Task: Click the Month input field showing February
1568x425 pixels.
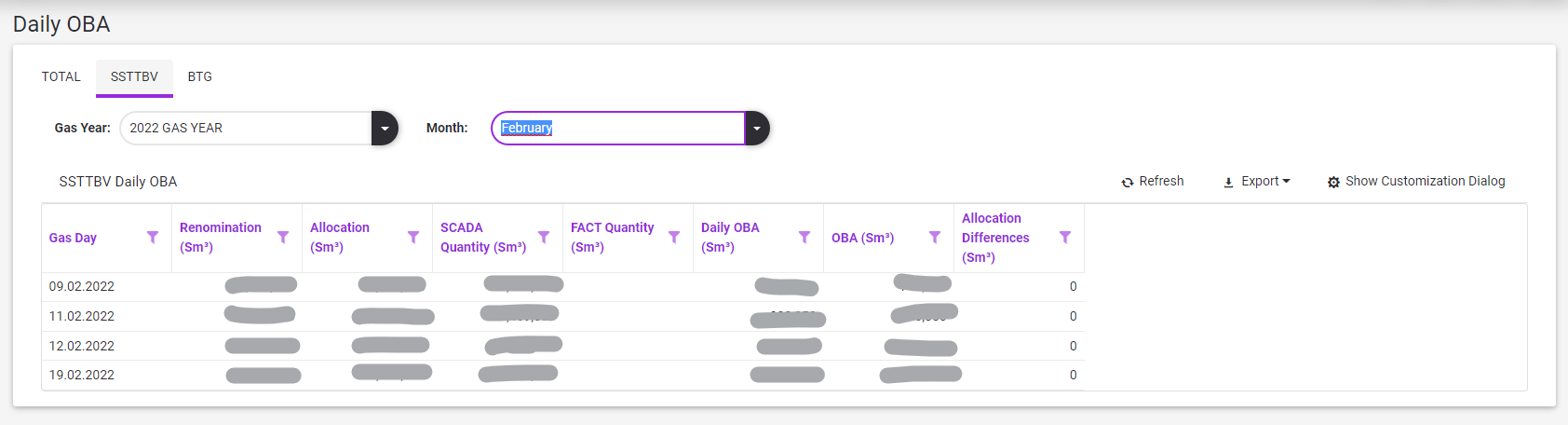Action: coord(618,129)
